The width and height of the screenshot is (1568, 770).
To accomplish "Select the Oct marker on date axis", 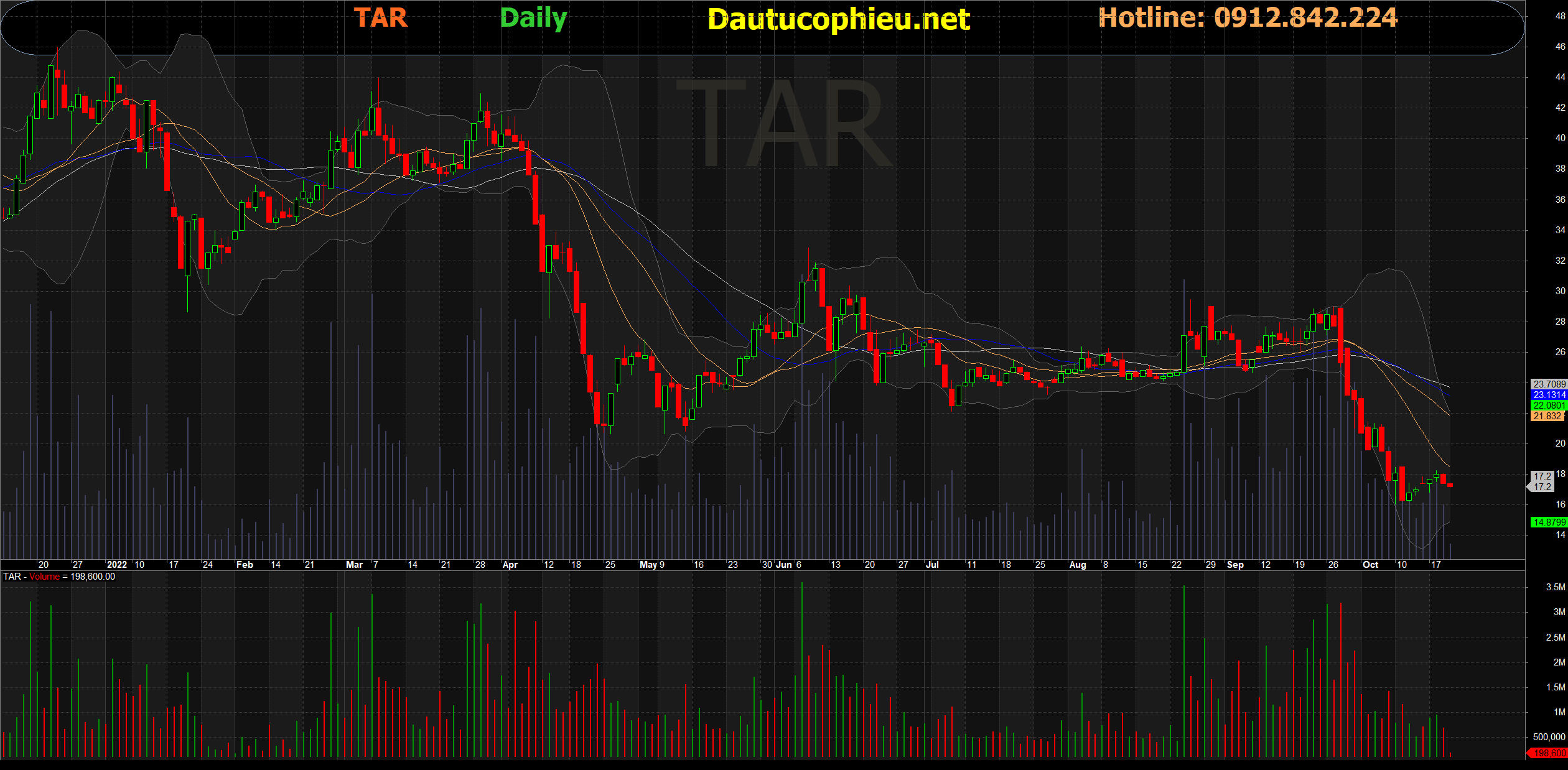I will coord(1370,565).
